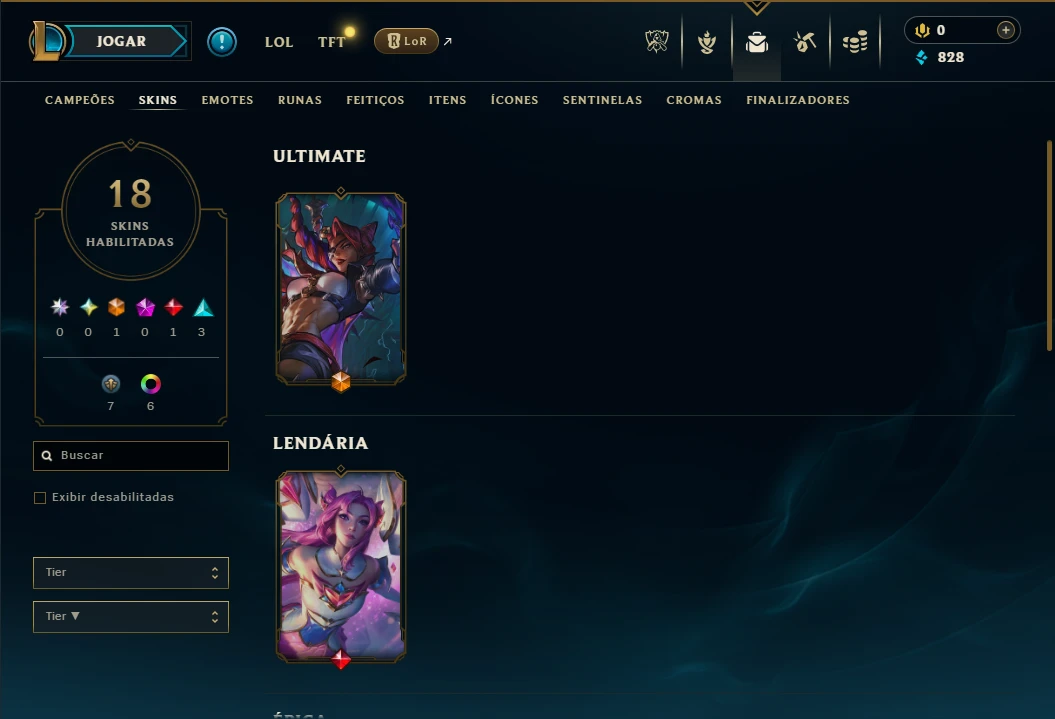Image resolution: width=1055 pixels, height=719 pixels.
Task: Open the collection backpack icon
Action: coord(757,42)
